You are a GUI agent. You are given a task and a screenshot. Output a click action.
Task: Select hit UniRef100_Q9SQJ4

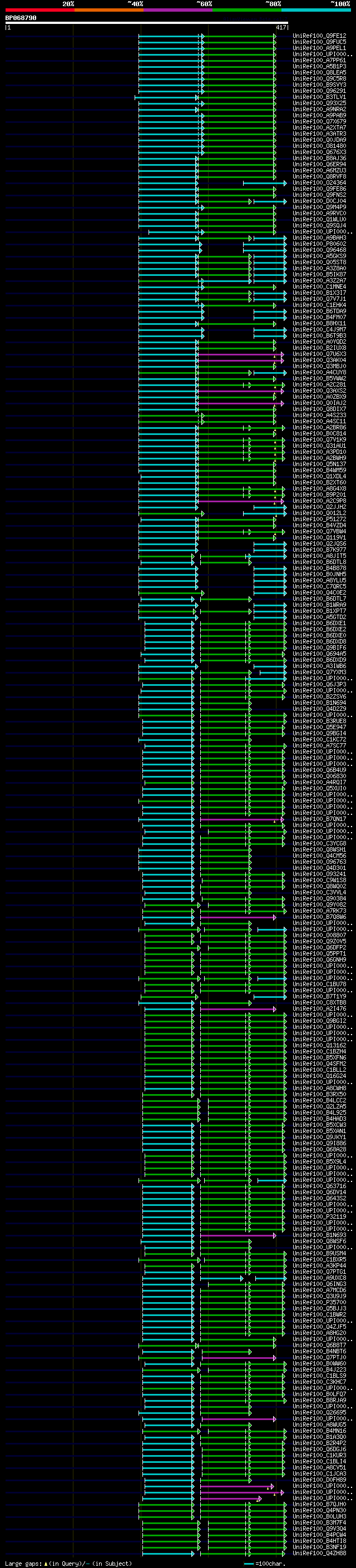pyautogui.click(x=319, y=225)
